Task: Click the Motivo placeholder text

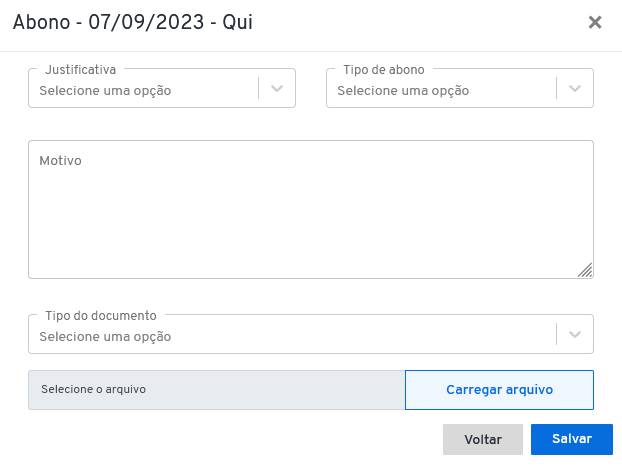Action: pos(60,161)
